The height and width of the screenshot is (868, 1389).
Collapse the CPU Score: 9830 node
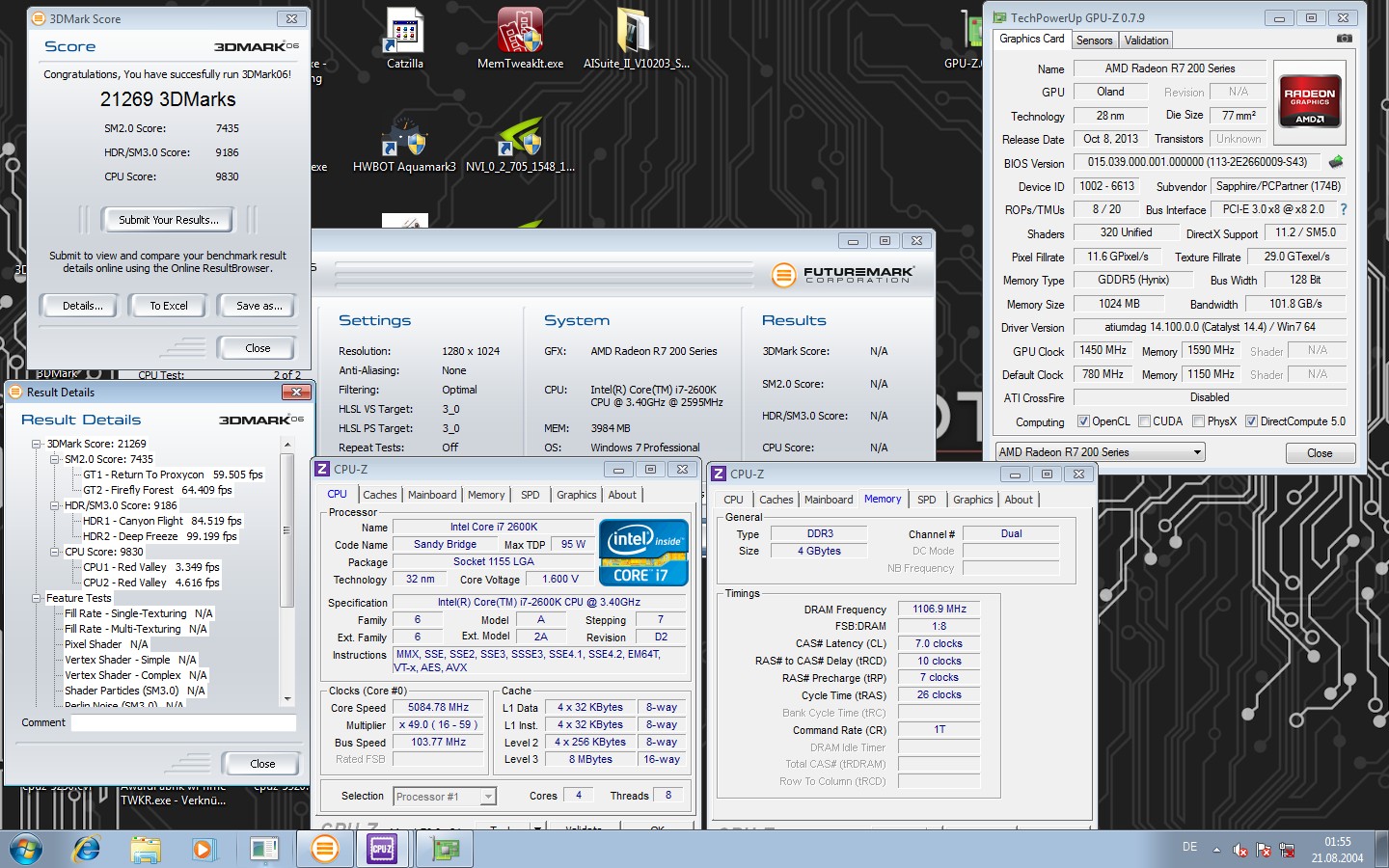[55, 553]
